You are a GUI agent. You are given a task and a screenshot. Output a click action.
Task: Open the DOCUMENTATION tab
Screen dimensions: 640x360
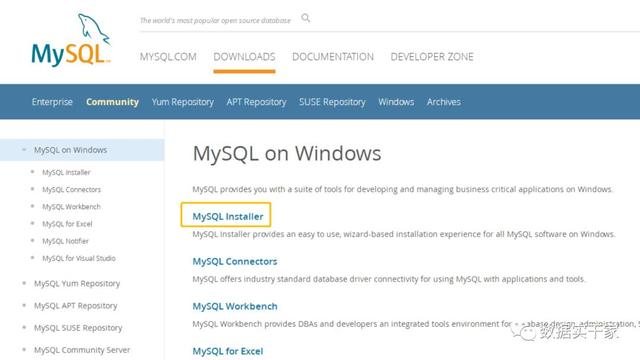(x=333, y=57)
